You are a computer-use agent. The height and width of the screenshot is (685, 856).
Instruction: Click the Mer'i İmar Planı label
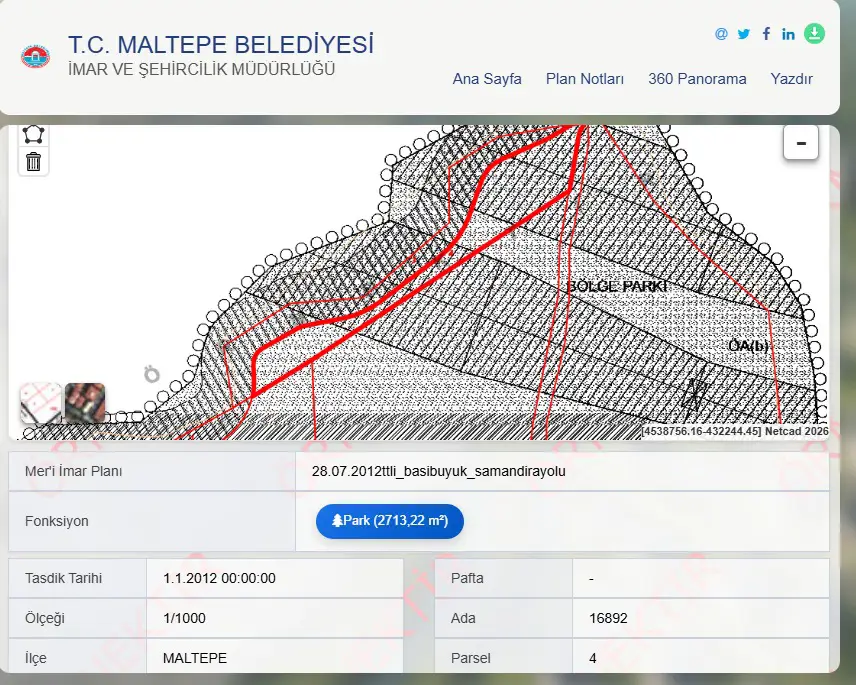pos(74,472)
